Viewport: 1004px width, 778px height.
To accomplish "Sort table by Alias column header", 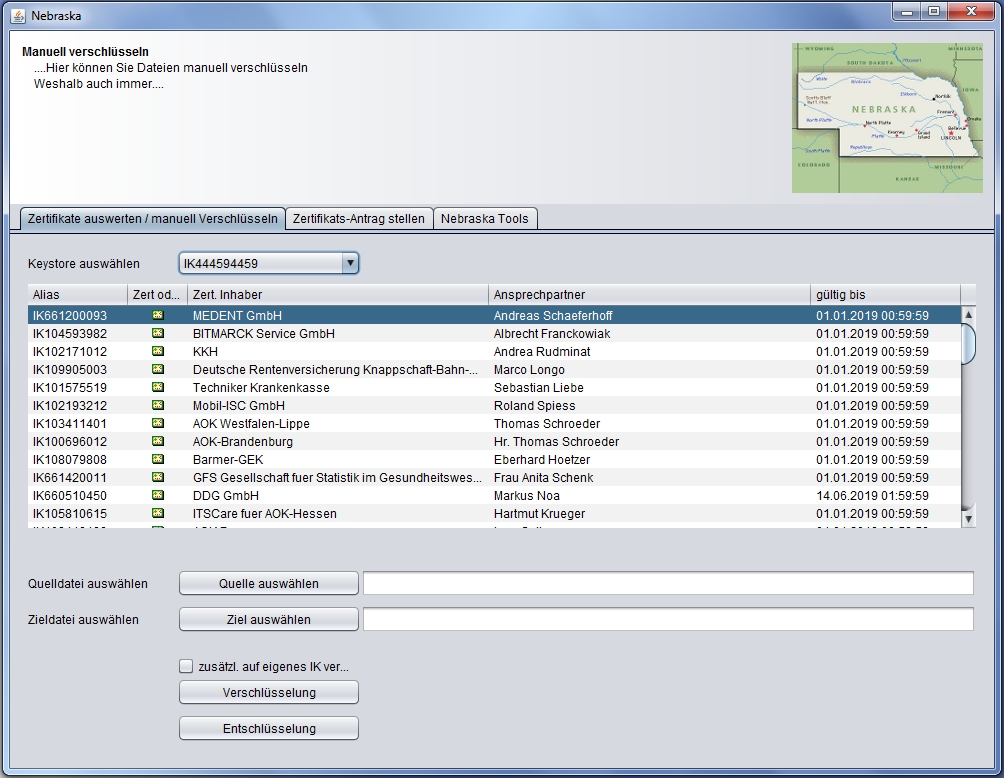I will [x=77, y=295].
